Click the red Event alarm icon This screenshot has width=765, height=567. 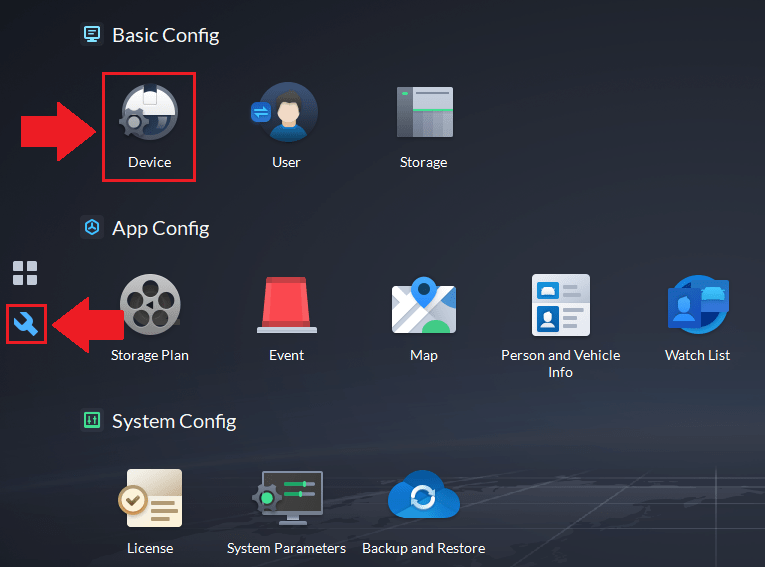(287, 304)
